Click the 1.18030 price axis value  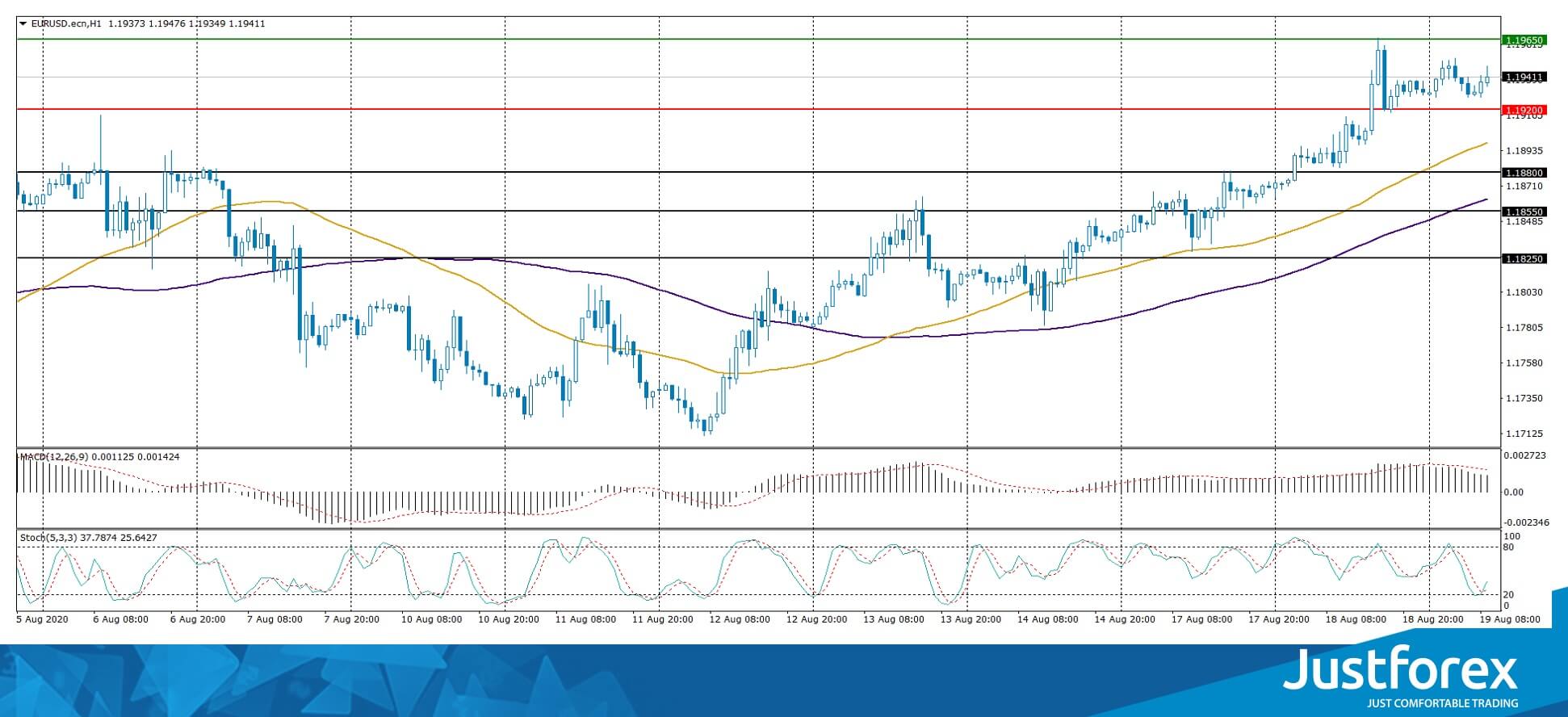1524,292
